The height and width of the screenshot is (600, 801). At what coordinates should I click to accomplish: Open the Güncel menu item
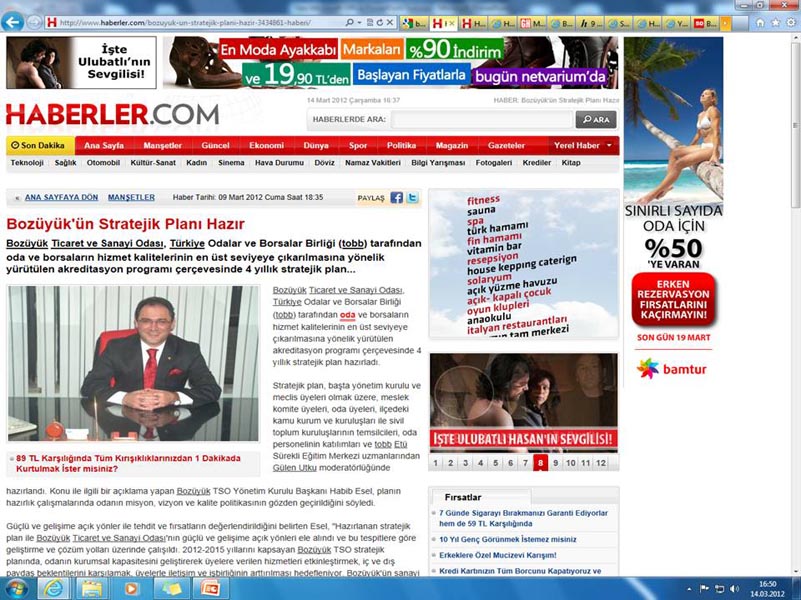click(x=215, y=146)
